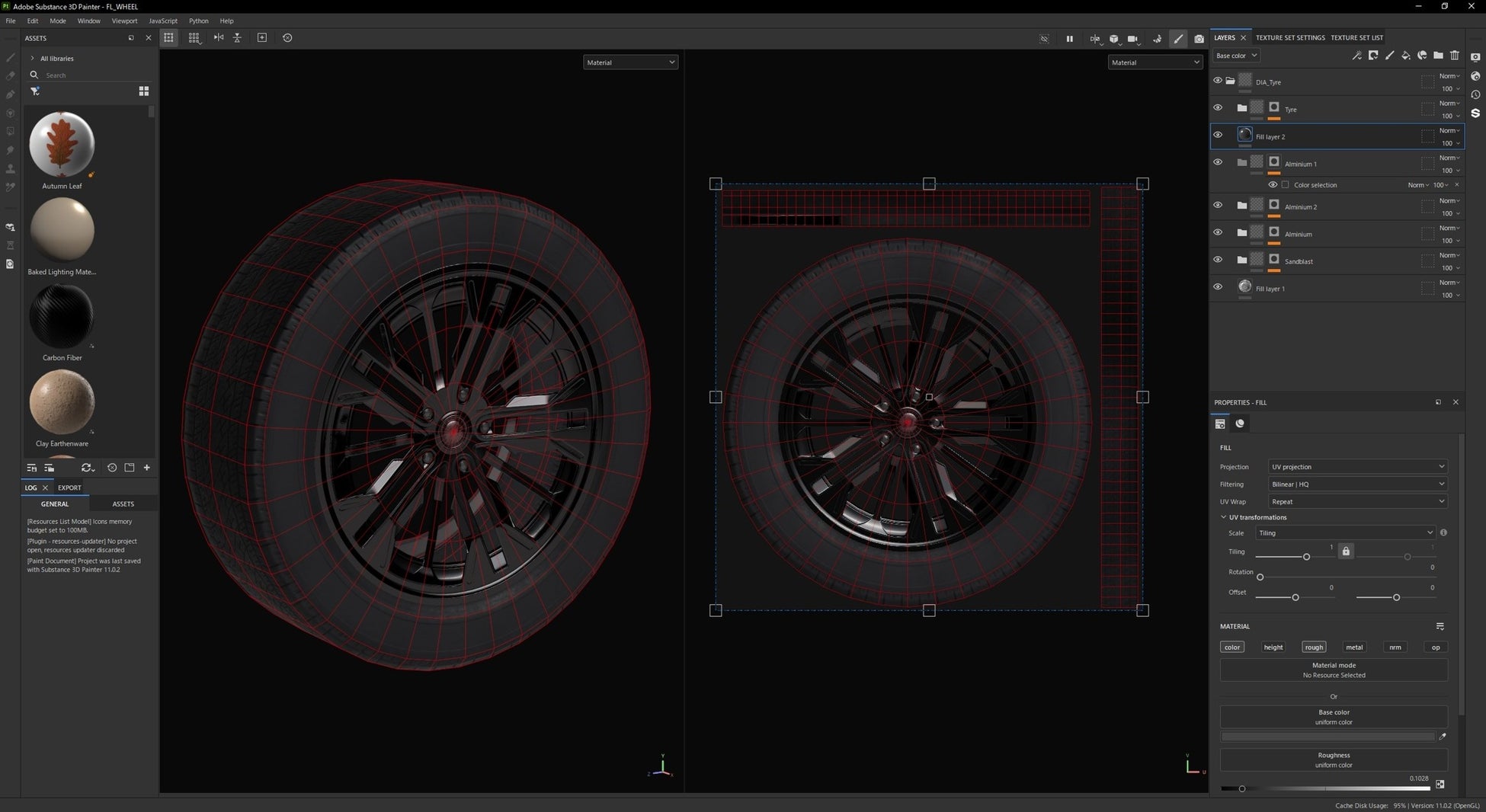This screenshot has height=812, width=1486.
Task: Delete layer using the trash icon
Action: (1454, 56)
